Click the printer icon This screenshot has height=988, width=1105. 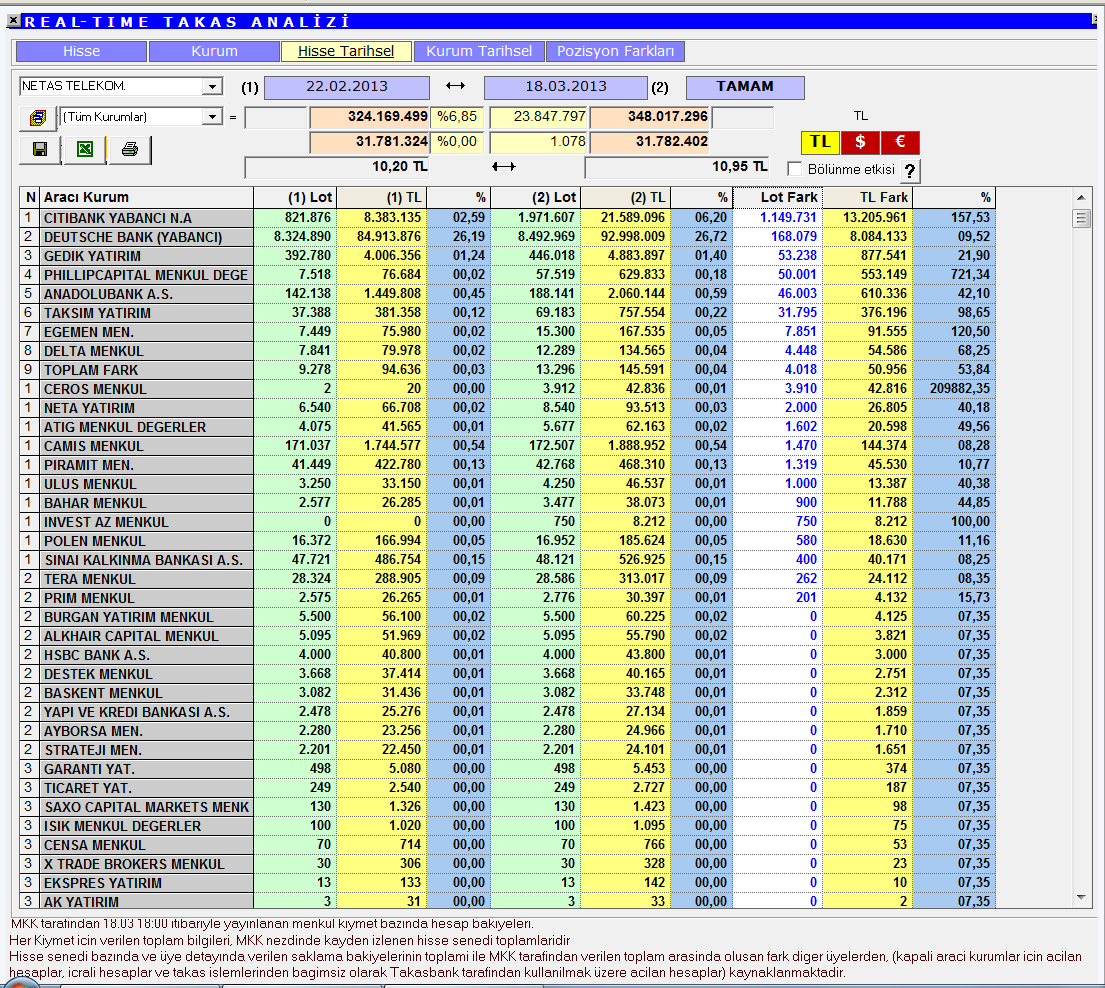130,149
